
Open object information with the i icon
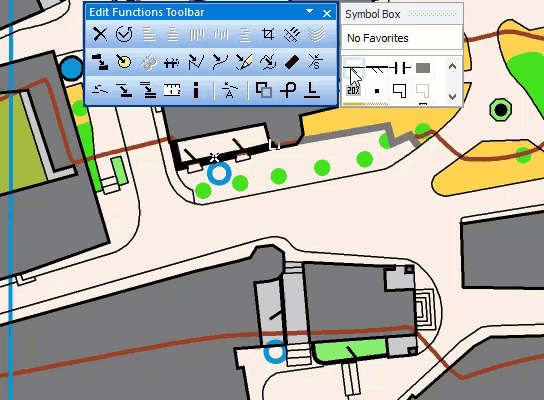[196, 90]
